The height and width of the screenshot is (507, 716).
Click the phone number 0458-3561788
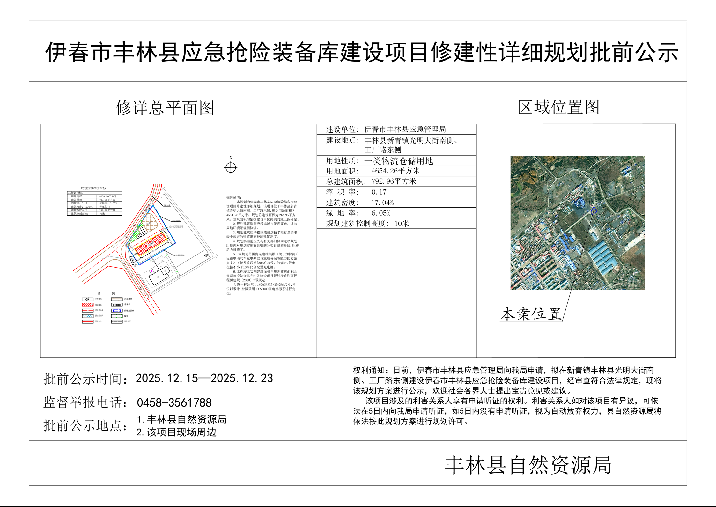tap(173, 402)
